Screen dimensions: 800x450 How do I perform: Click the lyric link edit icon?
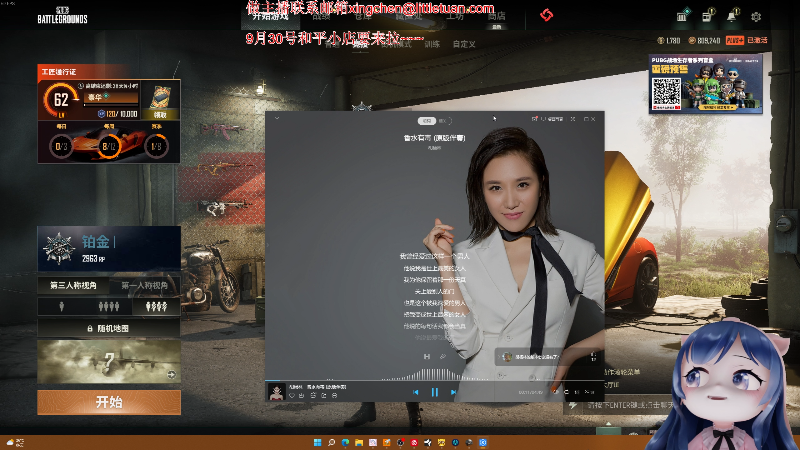click(442, 356)
